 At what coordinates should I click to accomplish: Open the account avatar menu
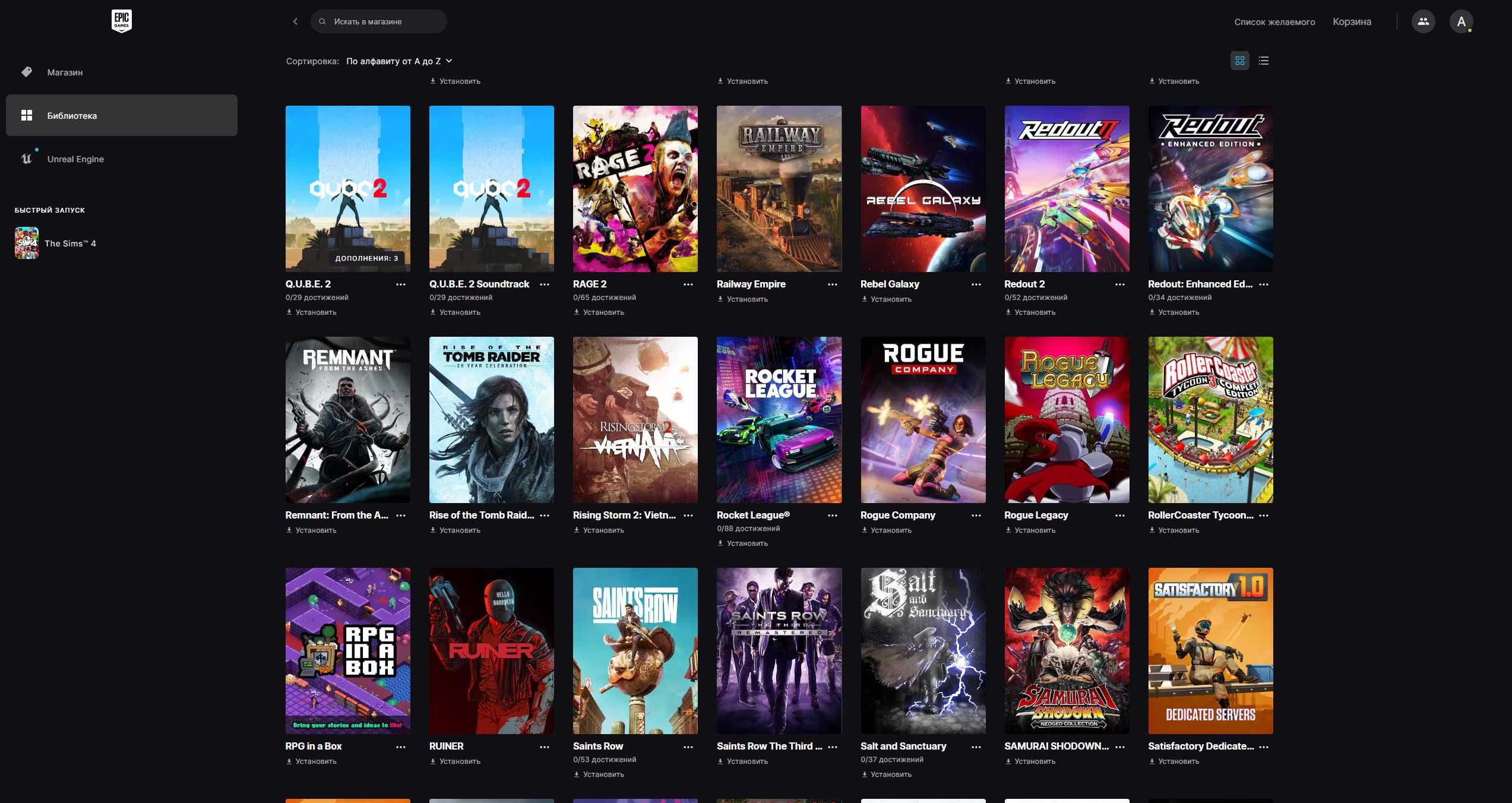click(x=1461, y=21)
